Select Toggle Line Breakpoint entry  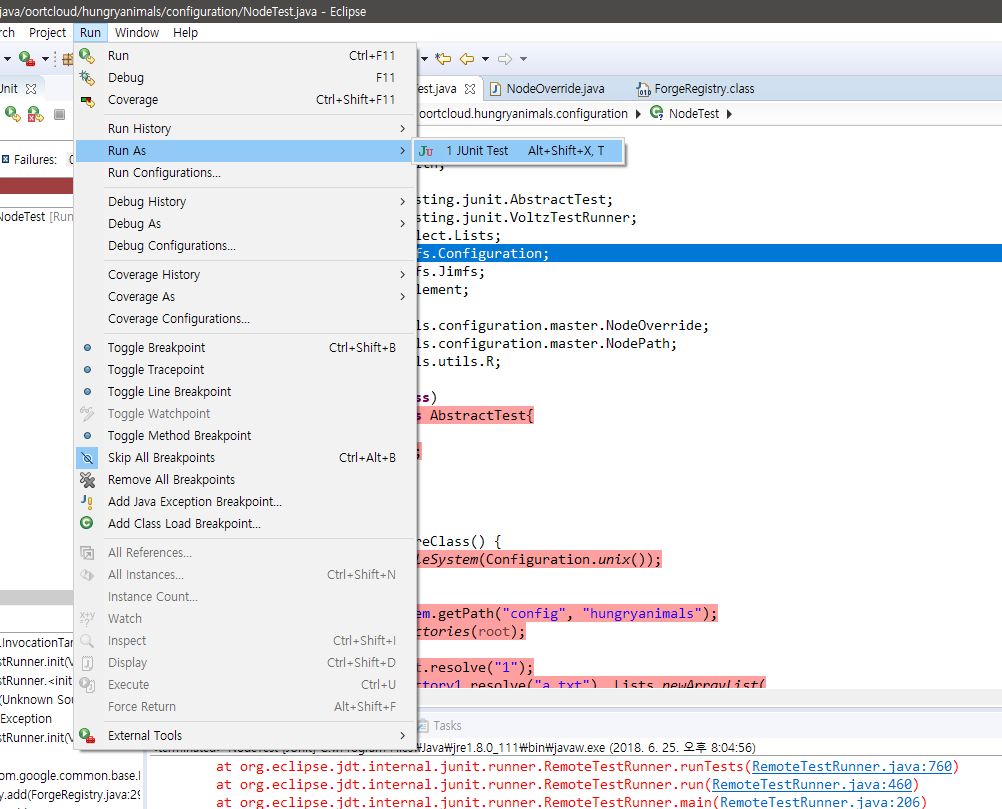[x=243, y=392]
